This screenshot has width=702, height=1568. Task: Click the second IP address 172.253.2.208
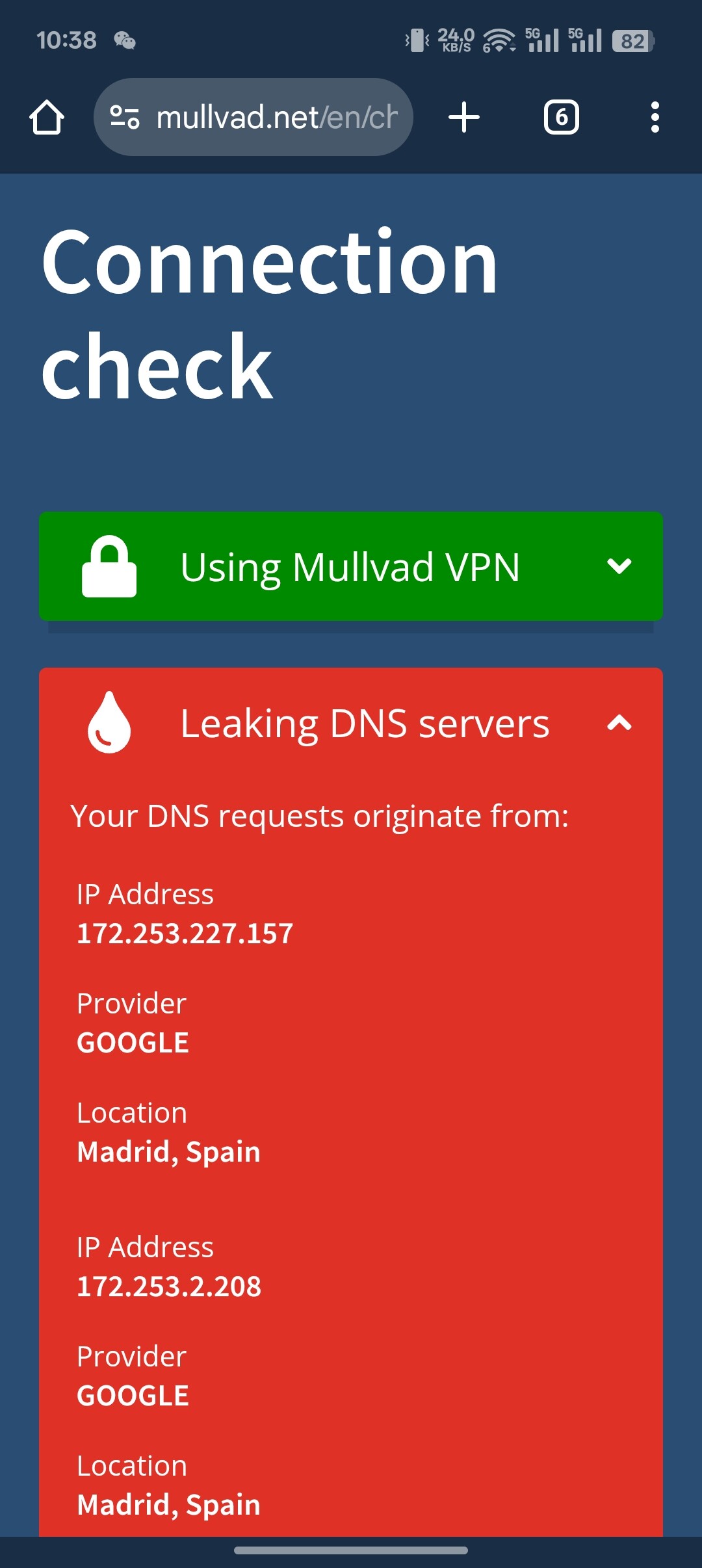coord(169,1287)
